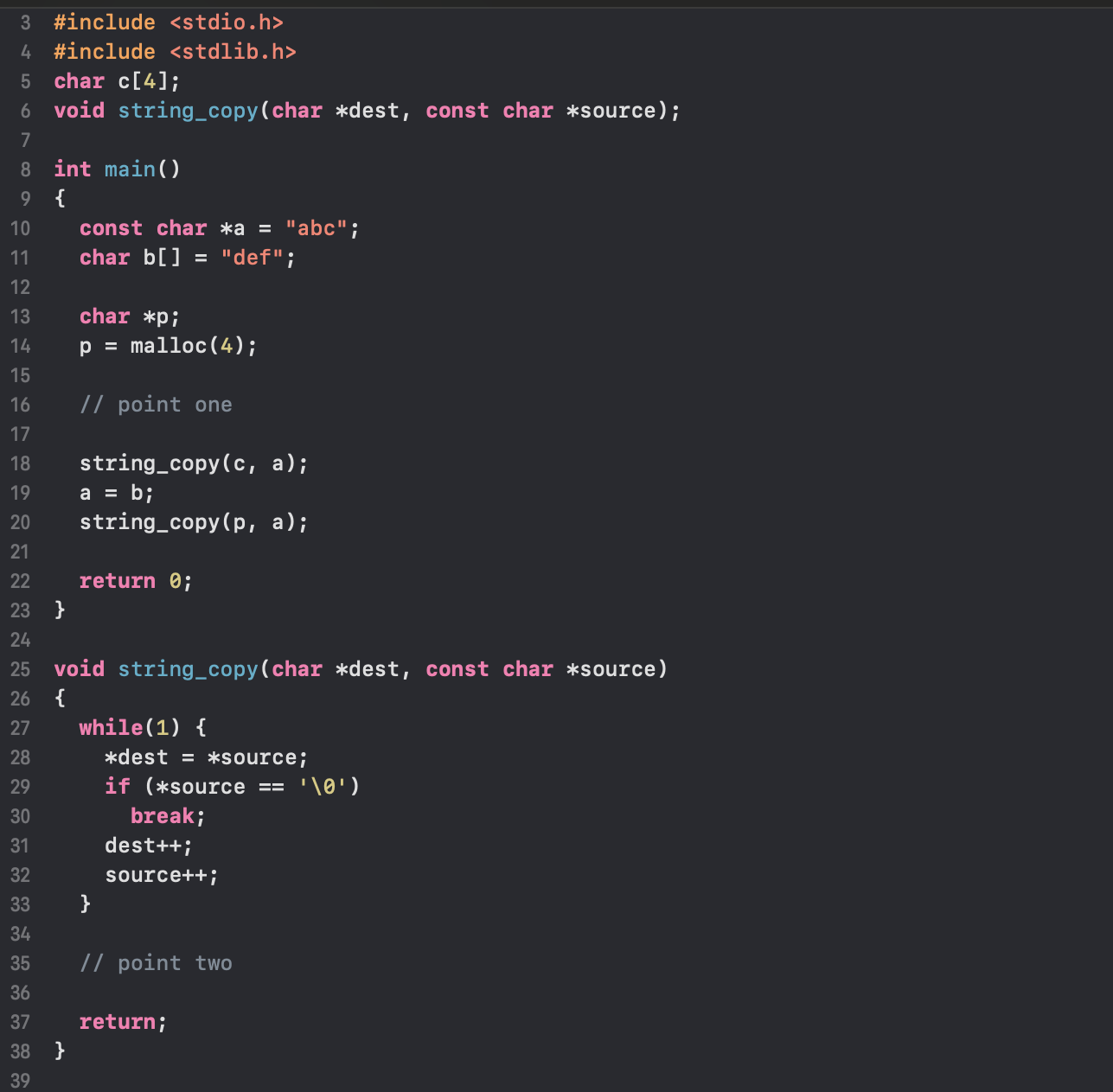
Task: Click the string literal "def" on line 11
Action: point(253,257)
